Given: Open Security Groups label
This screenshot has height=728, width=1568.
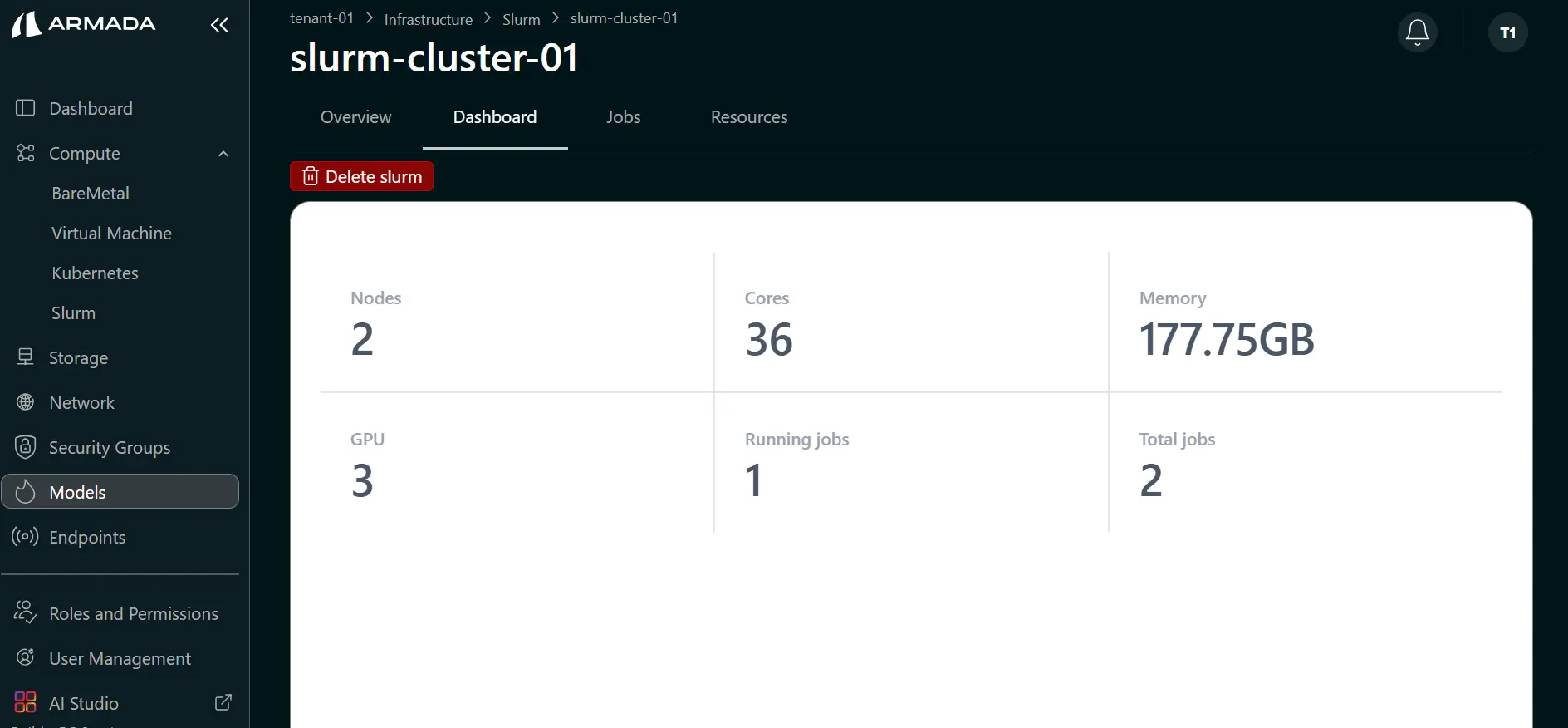Looking at the screenshot, I should [110, 448].
